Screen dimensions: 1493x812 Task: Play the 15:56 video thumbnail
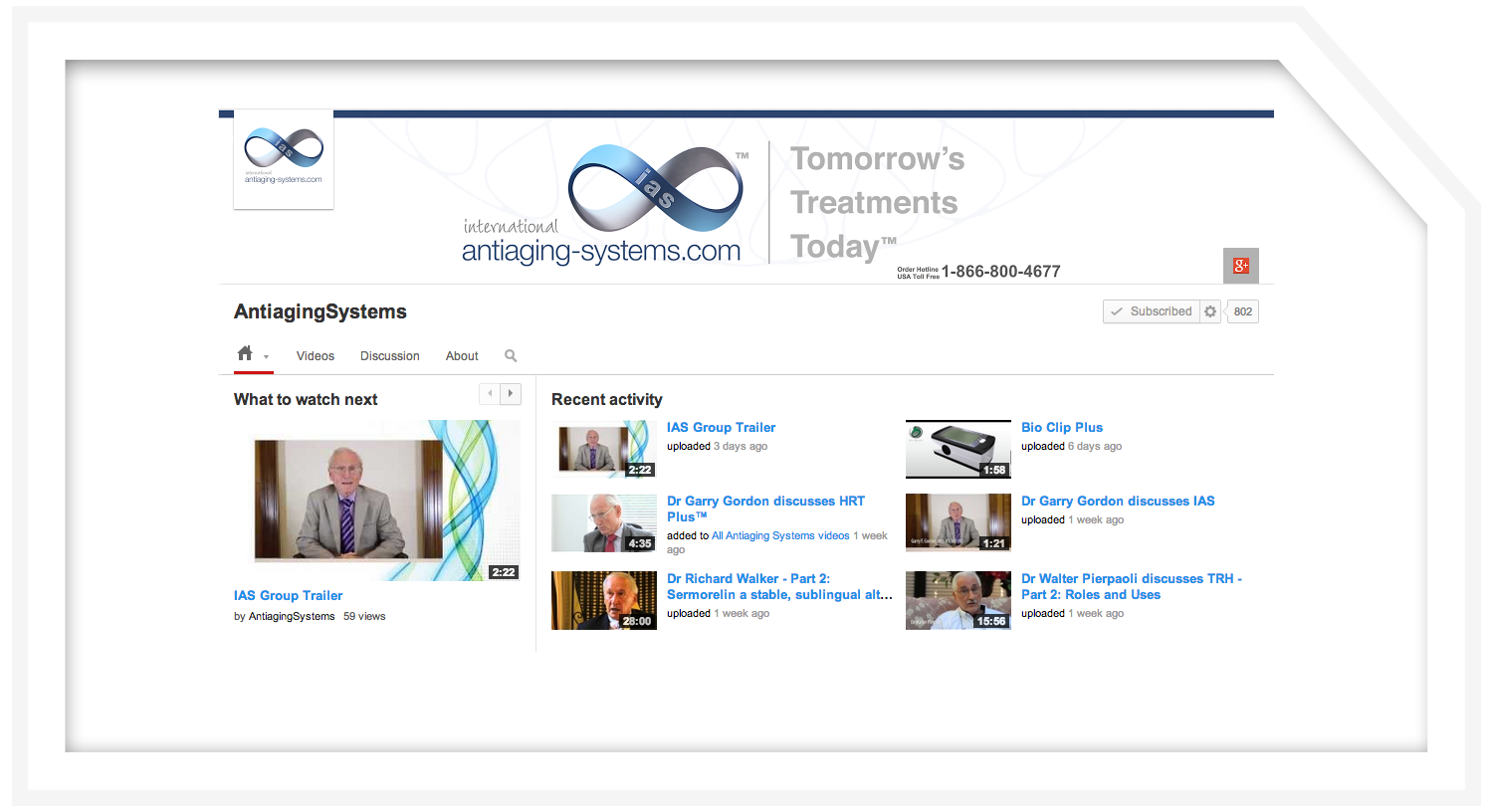(959, 600)
